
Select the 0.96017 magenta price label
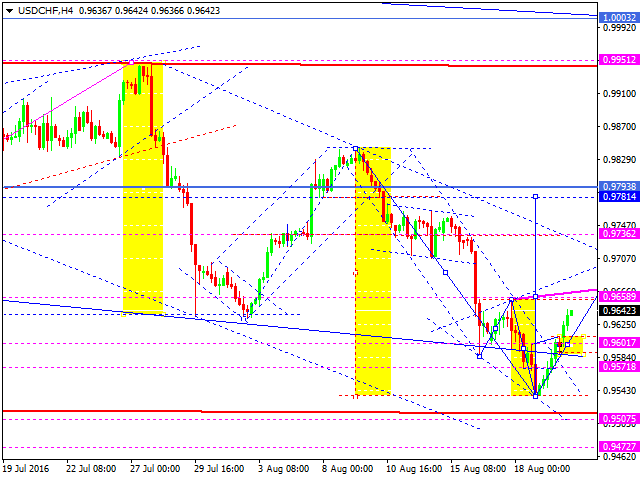[619, 343]
